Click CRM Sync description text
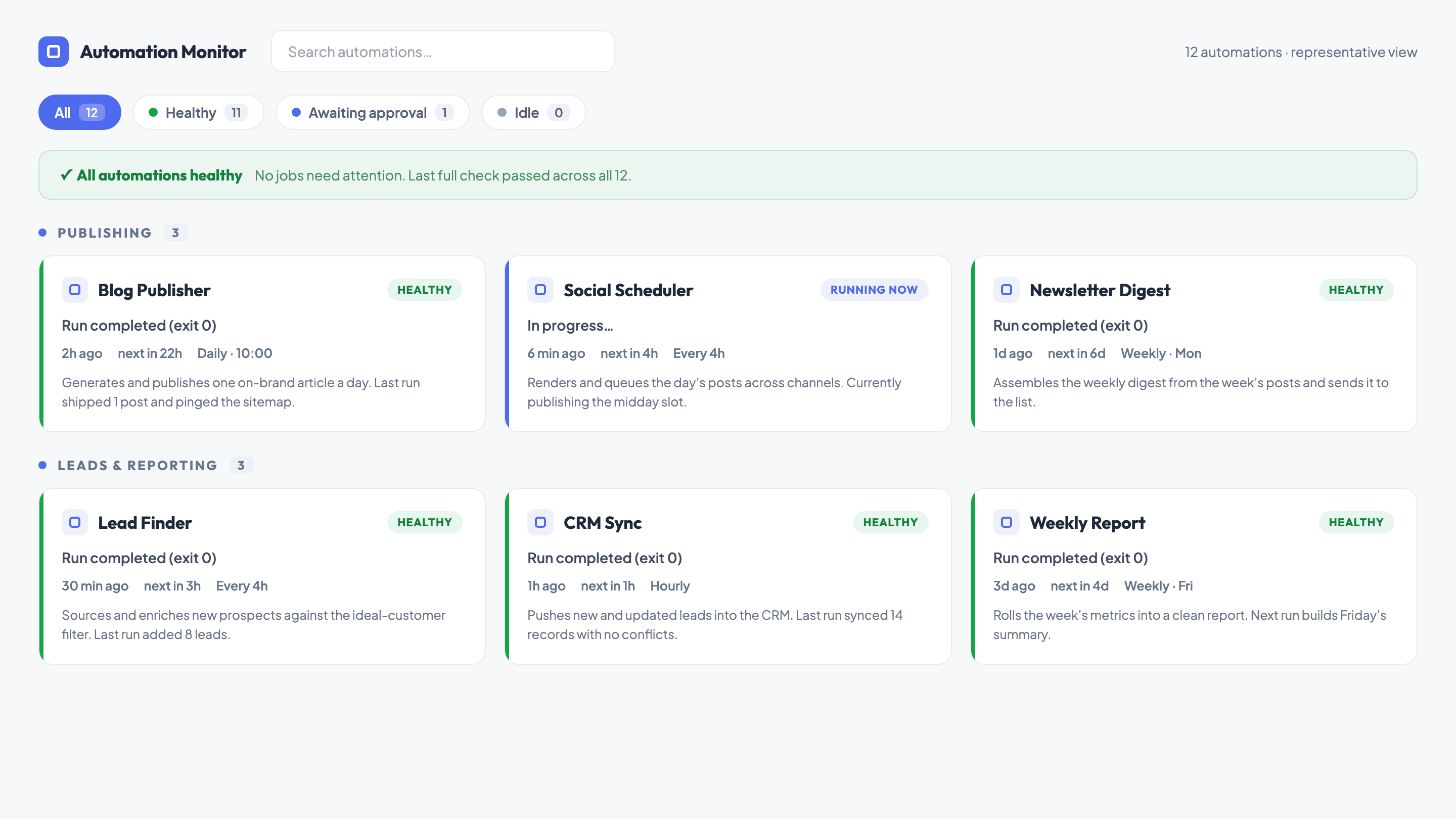 tap(715, 624)
